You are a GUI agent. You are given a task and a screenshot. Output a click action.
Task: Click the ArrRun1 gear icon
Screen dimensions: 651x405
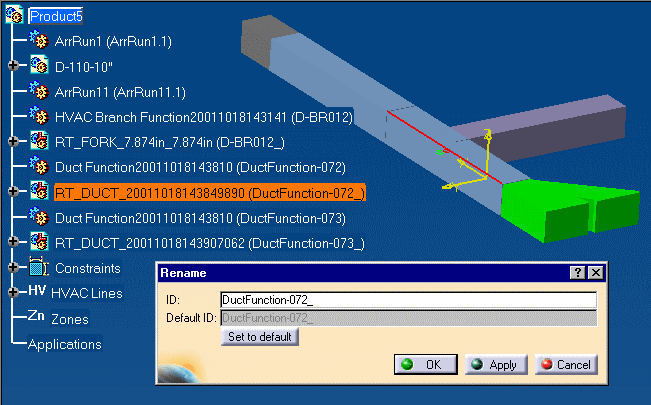pos(39,41)
